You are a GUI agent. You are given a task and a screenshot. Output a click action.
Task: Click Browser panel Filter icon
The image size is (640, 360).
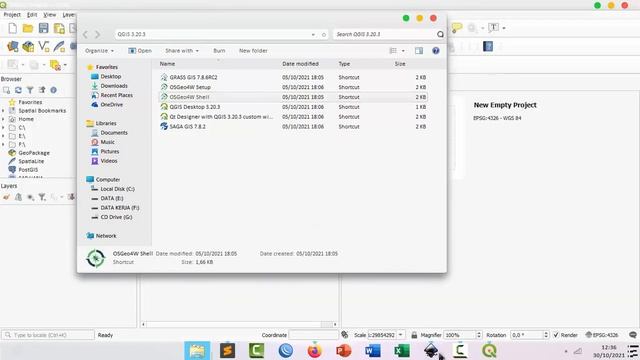click(x=30, y=90)
